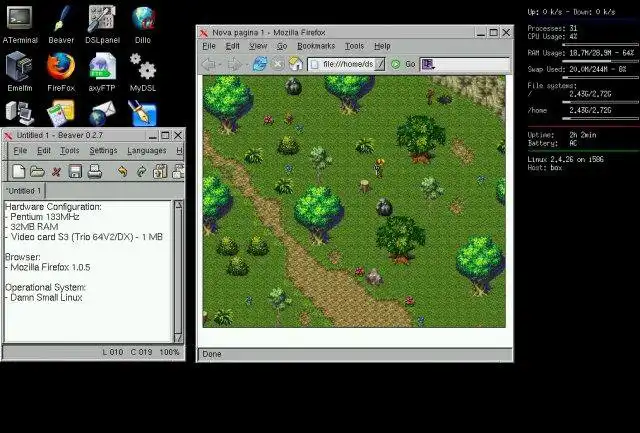
Task: Open the File menu in Beaver
Action: click(20, 151)
